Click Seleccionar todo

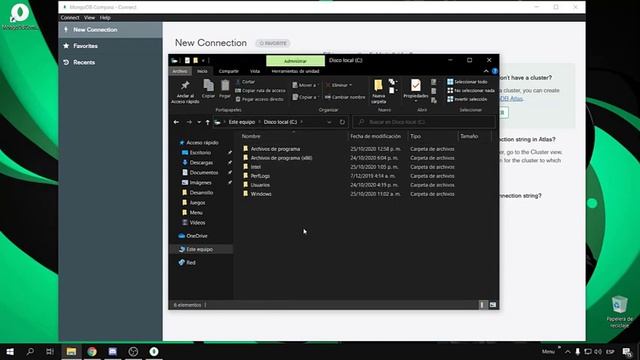coord(467,82)
